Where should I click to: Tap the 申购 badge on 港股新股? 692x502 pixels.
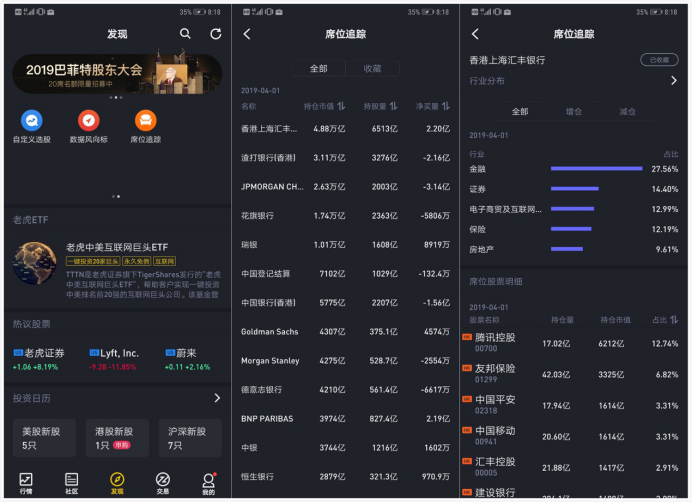pyautogui.click(x=122, y=445)
